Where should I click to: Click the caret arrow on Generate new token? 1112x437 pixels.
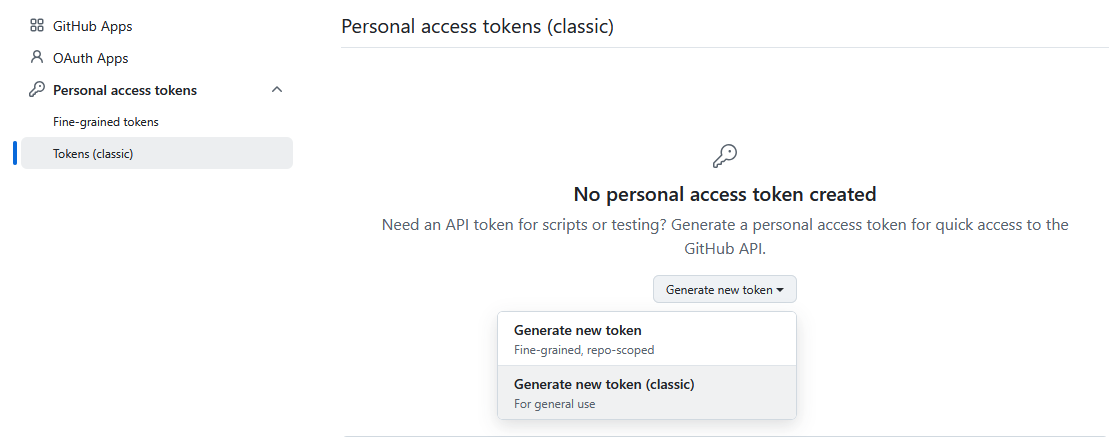click(x=780, y=290)
